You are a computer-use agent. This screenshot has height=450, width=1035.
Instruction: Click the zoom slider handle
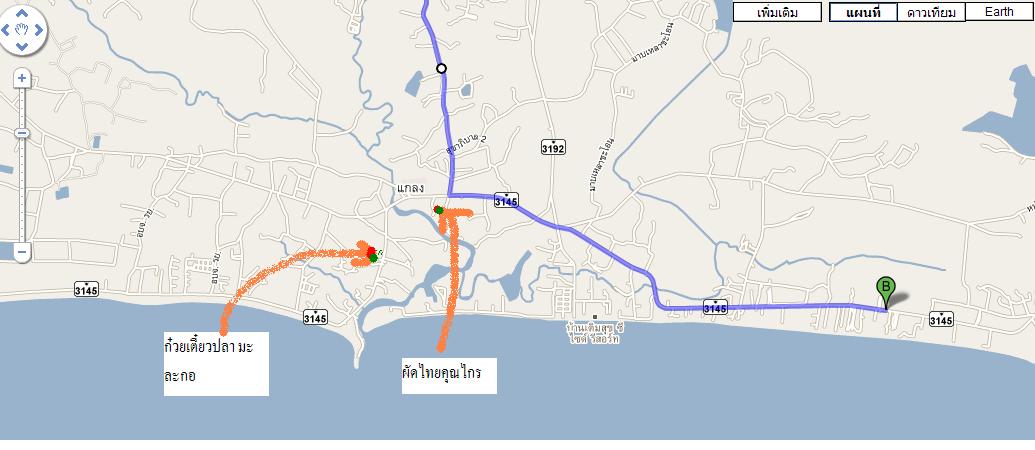[22, 133]
